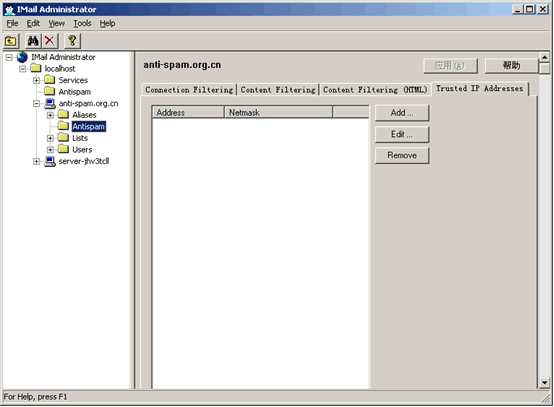Select the Services folder icon

(50, 80)
